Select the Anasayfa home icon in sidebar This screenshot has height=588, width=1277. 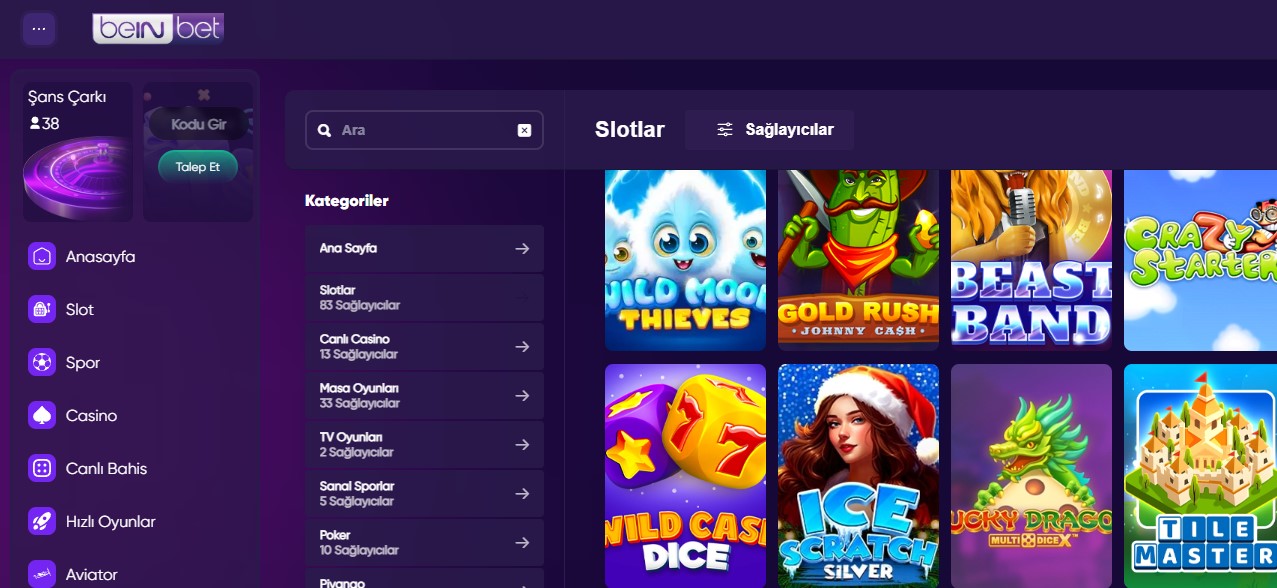pyautogui.click(x=41, y=256)
